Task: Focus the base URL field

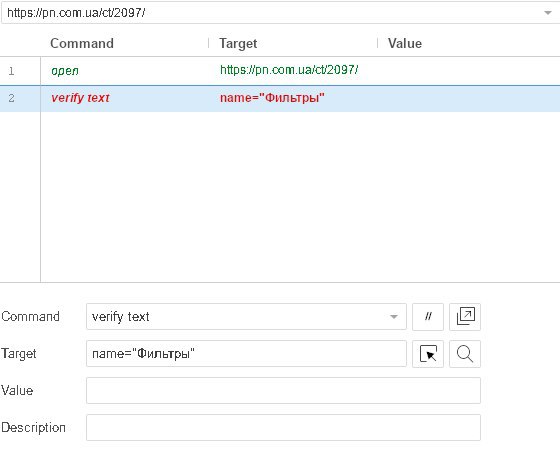Action: pyautogui.click(x=271, y=13)
